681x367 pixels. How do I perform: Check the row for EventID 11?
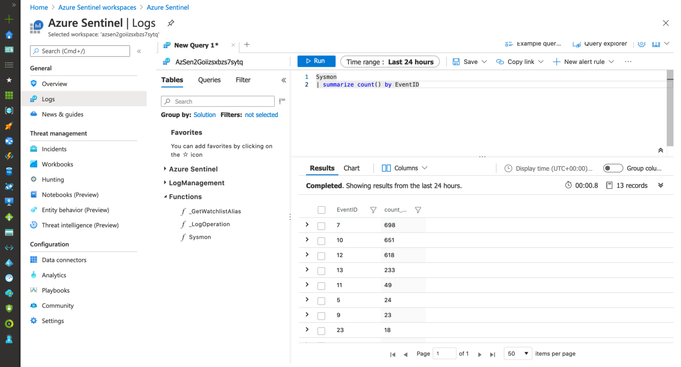pos(321,286)
